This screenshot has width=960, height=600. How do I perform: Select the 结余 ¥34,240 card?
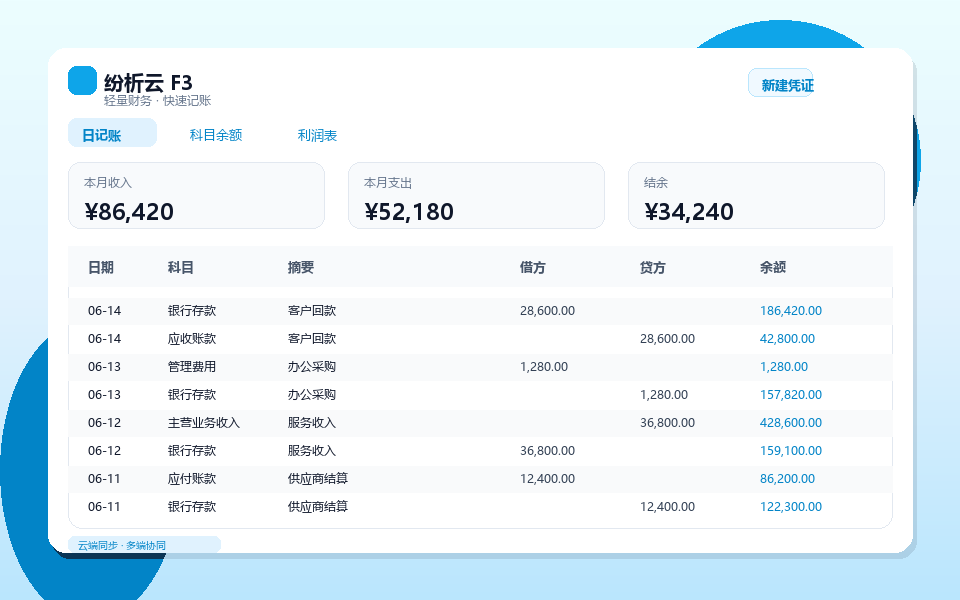pos(756,195)
